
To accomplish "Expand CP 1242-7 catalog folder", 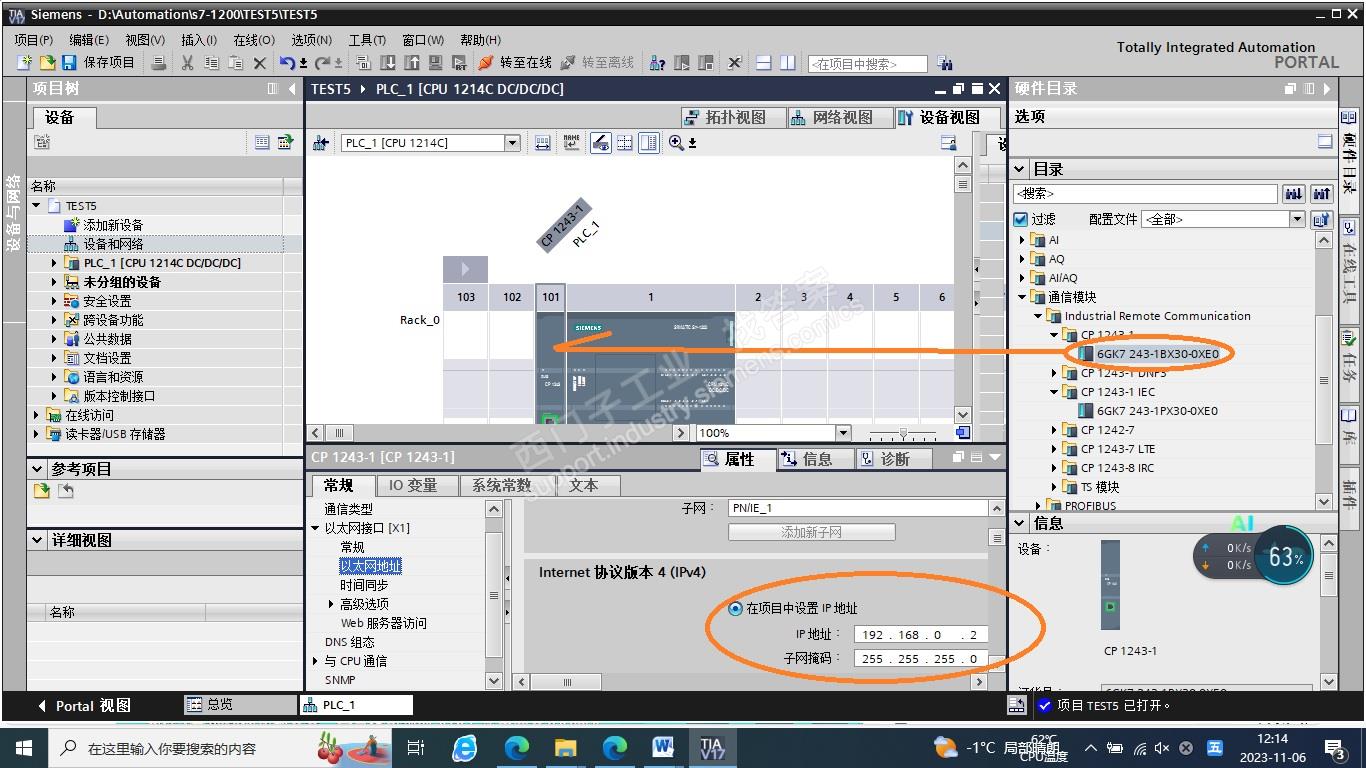I will [1055, 430].
